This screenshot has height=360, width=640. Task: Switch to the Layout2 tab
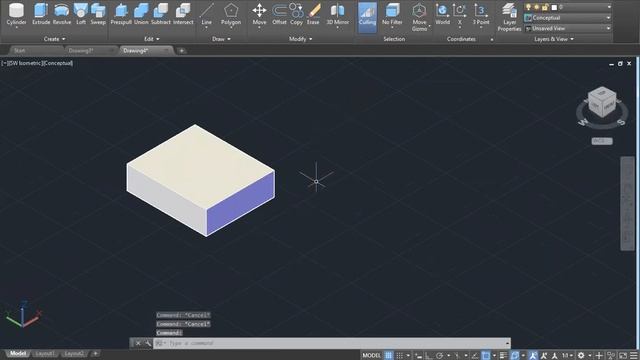click(74, 353)
